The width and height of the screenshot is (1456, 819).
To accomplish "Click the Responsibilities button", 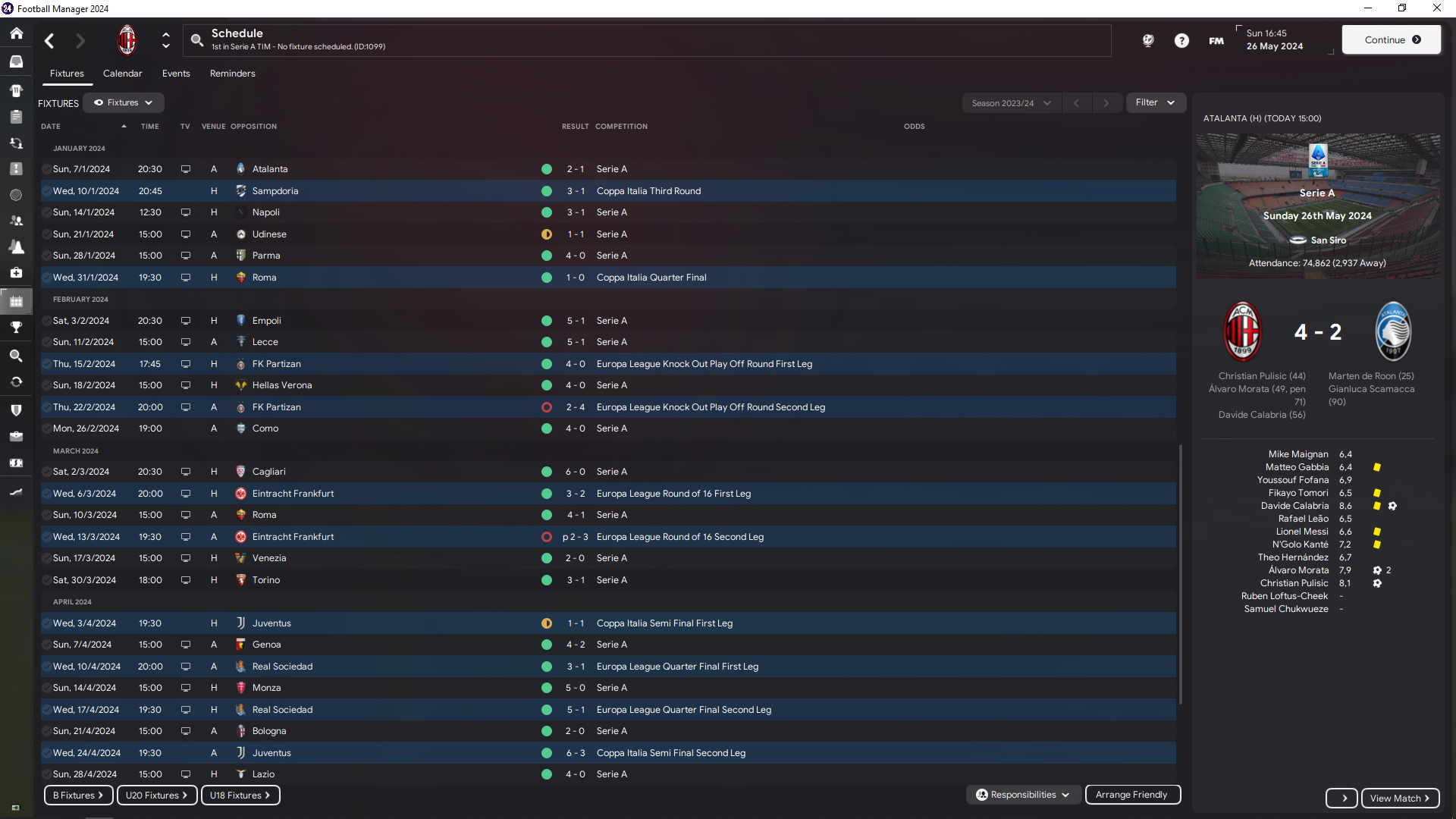I will point(1023,794).
